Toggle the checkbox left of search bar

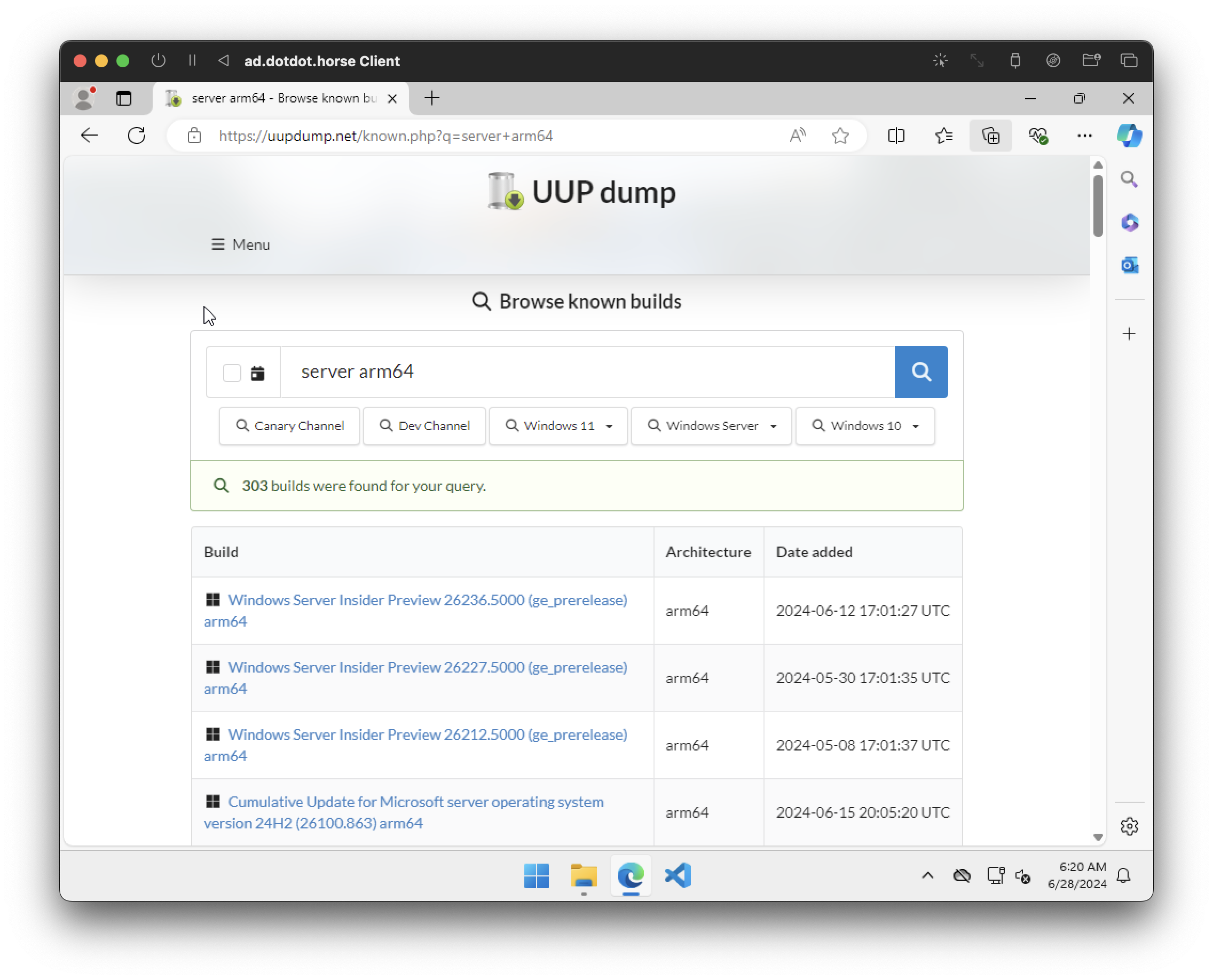click(x=232, y=372)
